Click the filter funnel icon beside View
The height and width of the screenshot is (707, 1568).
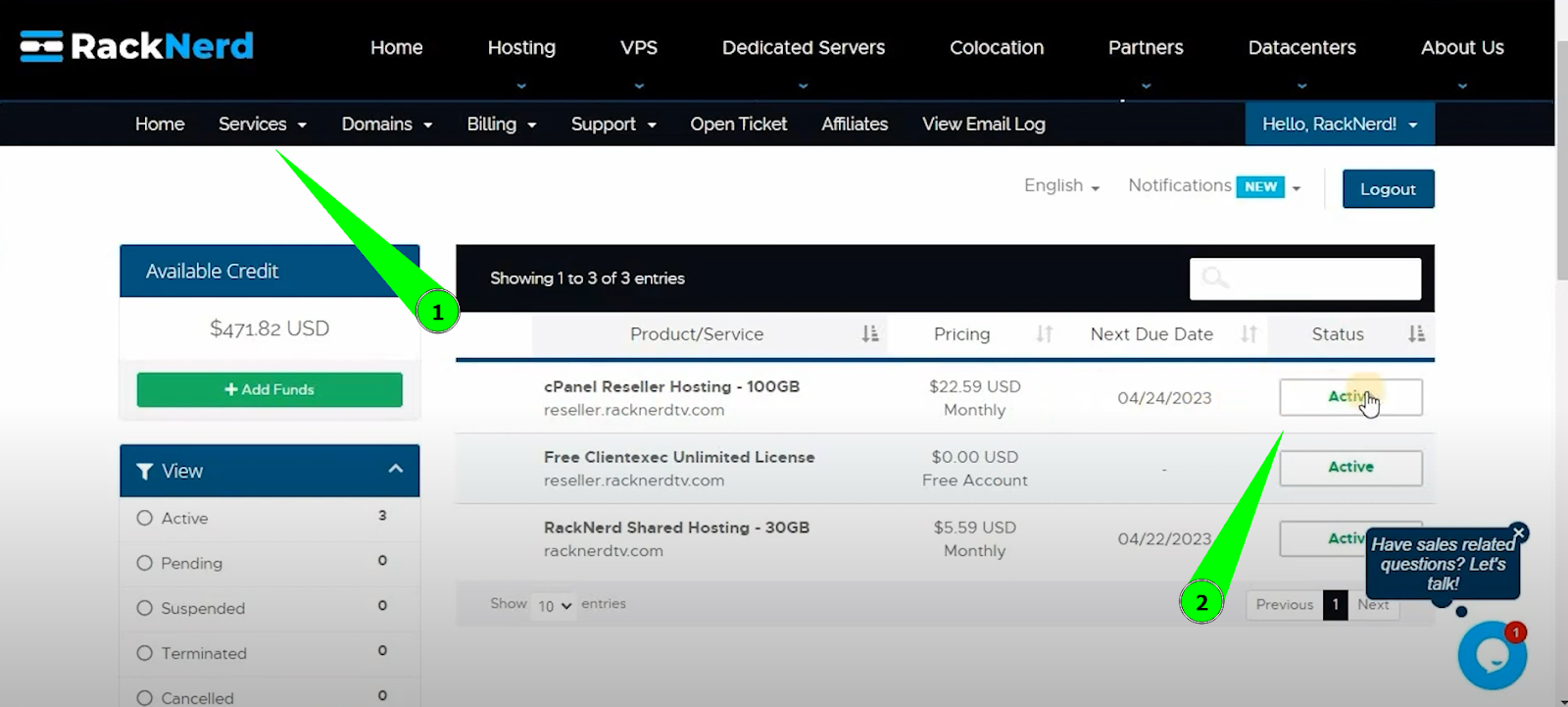[145, 472]
